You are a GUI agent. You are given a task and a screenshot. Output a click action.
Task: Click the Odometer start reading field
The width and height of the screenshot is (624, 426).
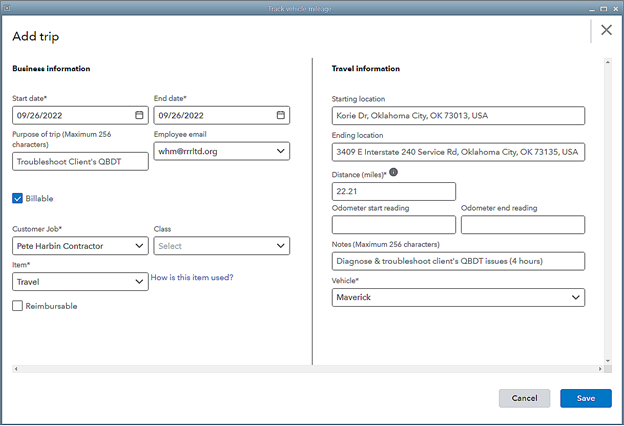click(393, 225)
